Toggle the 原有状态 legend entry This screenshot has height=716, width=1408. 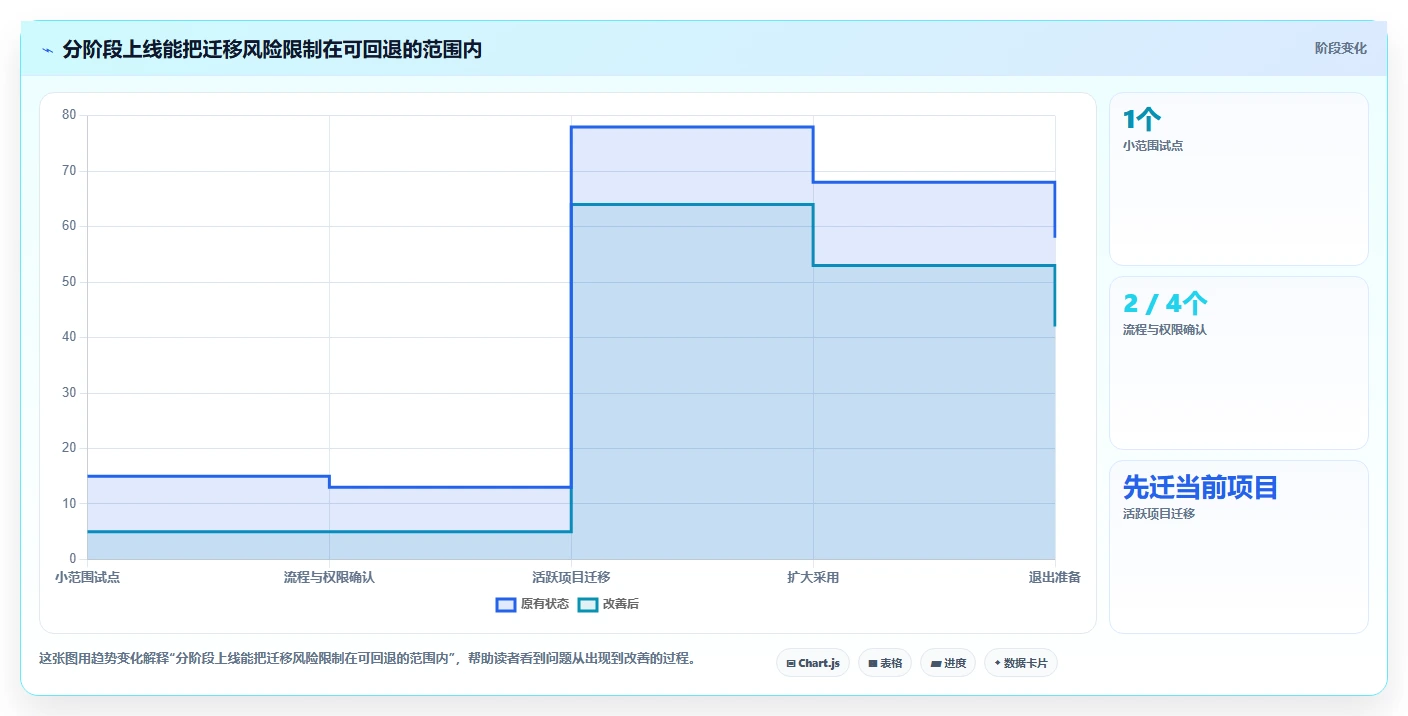(532, 604)
